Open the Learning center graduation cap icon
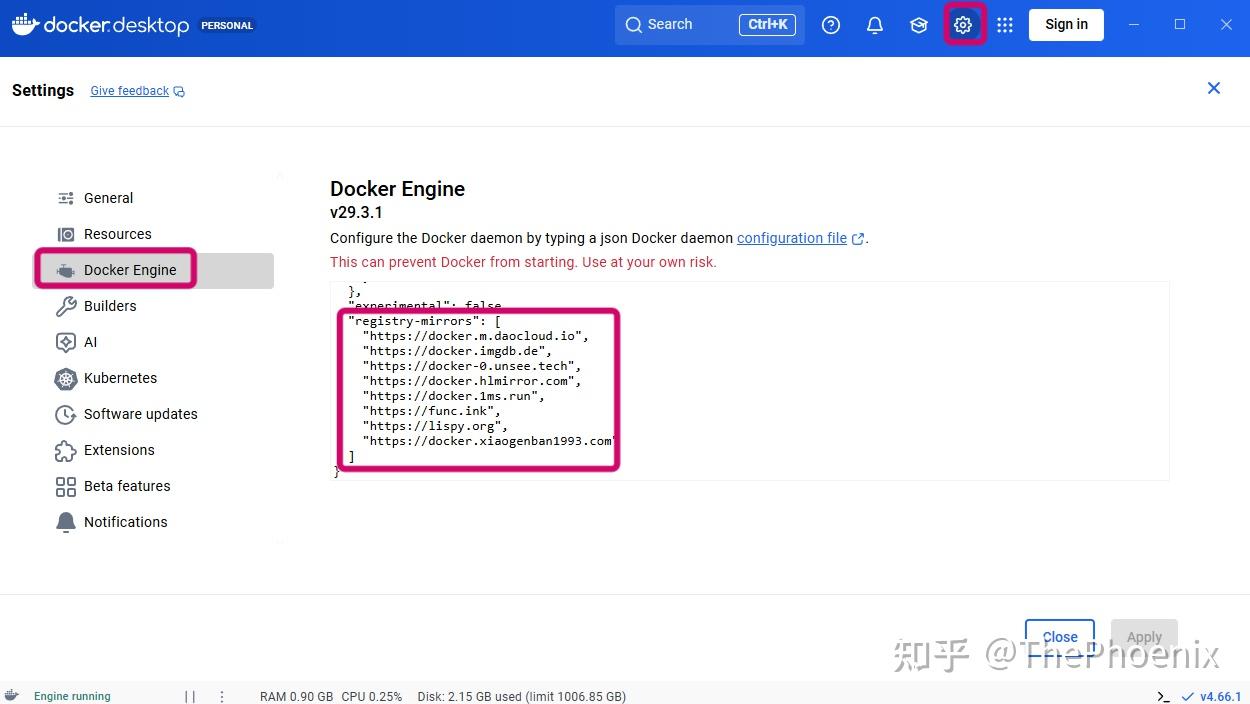Viewport: 1250px width, 704px height. (x=919, y=25)
